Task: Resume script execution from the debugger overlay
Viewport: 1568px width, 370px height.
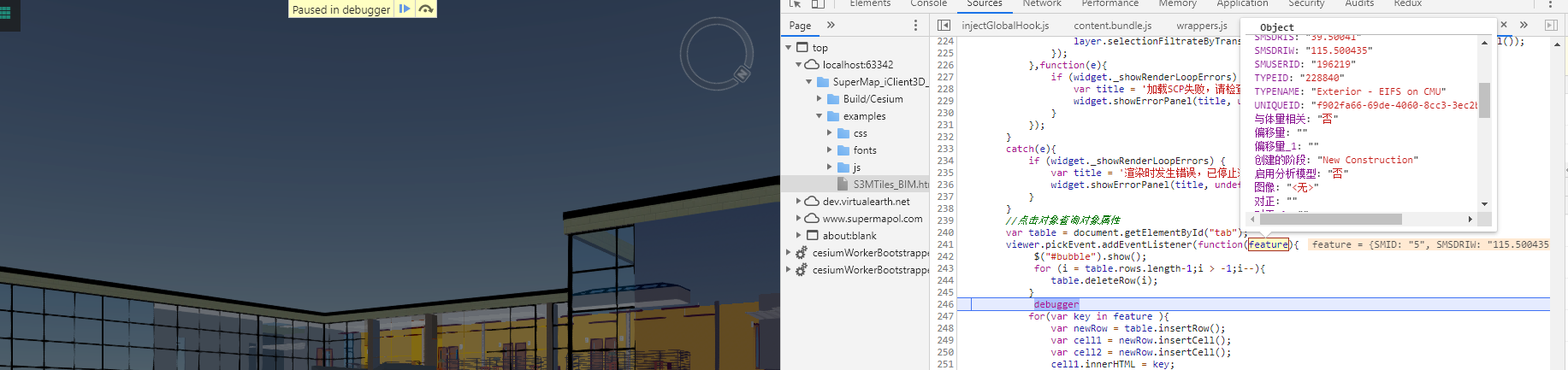Action: pyautogui.click(x=405, y=9)
